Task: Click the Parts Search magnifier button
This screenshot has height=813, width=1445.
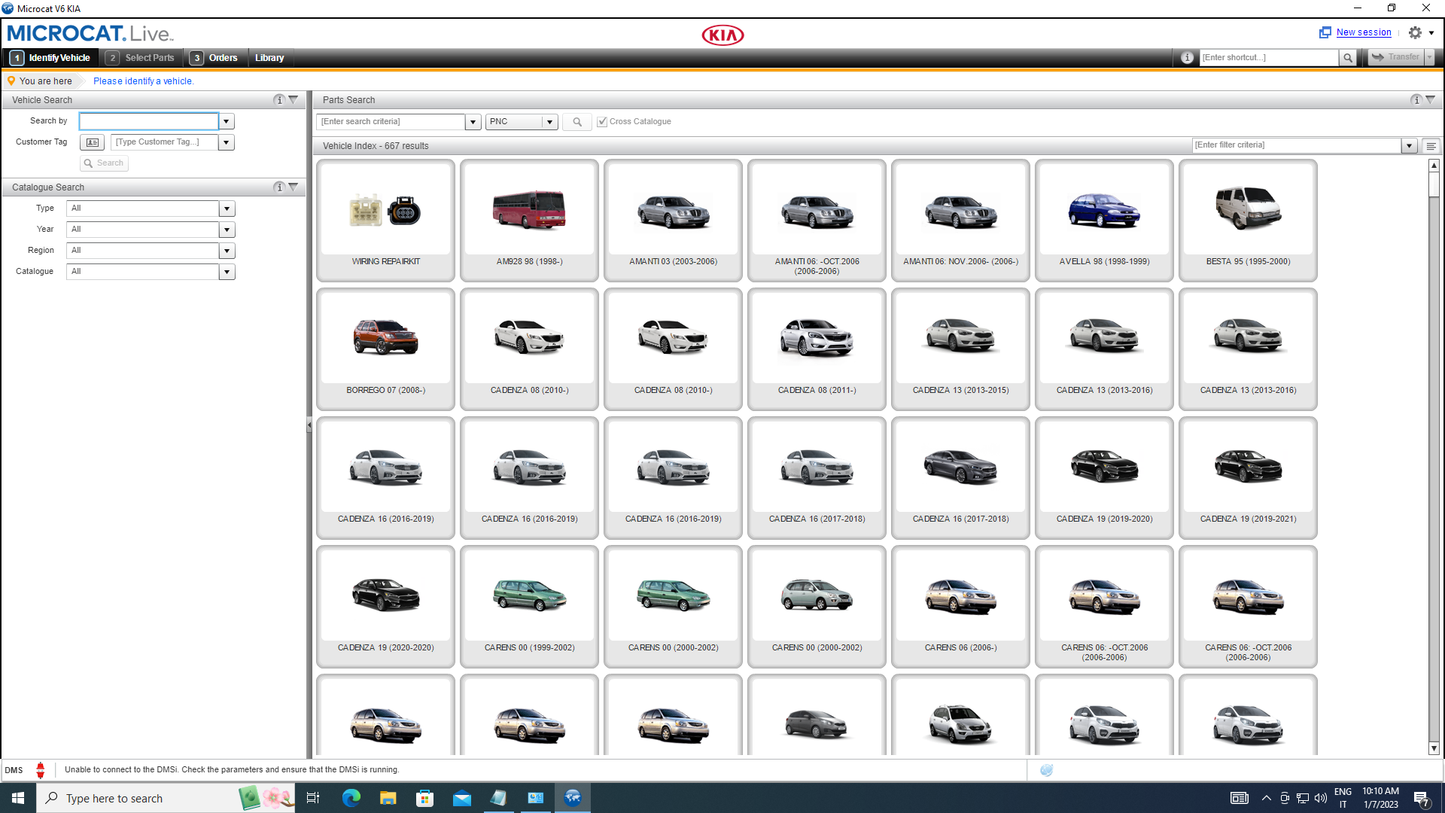Action: [x=577, y=122]
